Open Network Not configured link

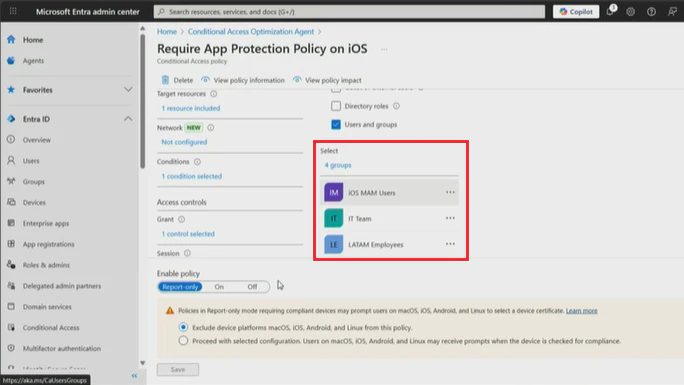[x=184, y=142]
